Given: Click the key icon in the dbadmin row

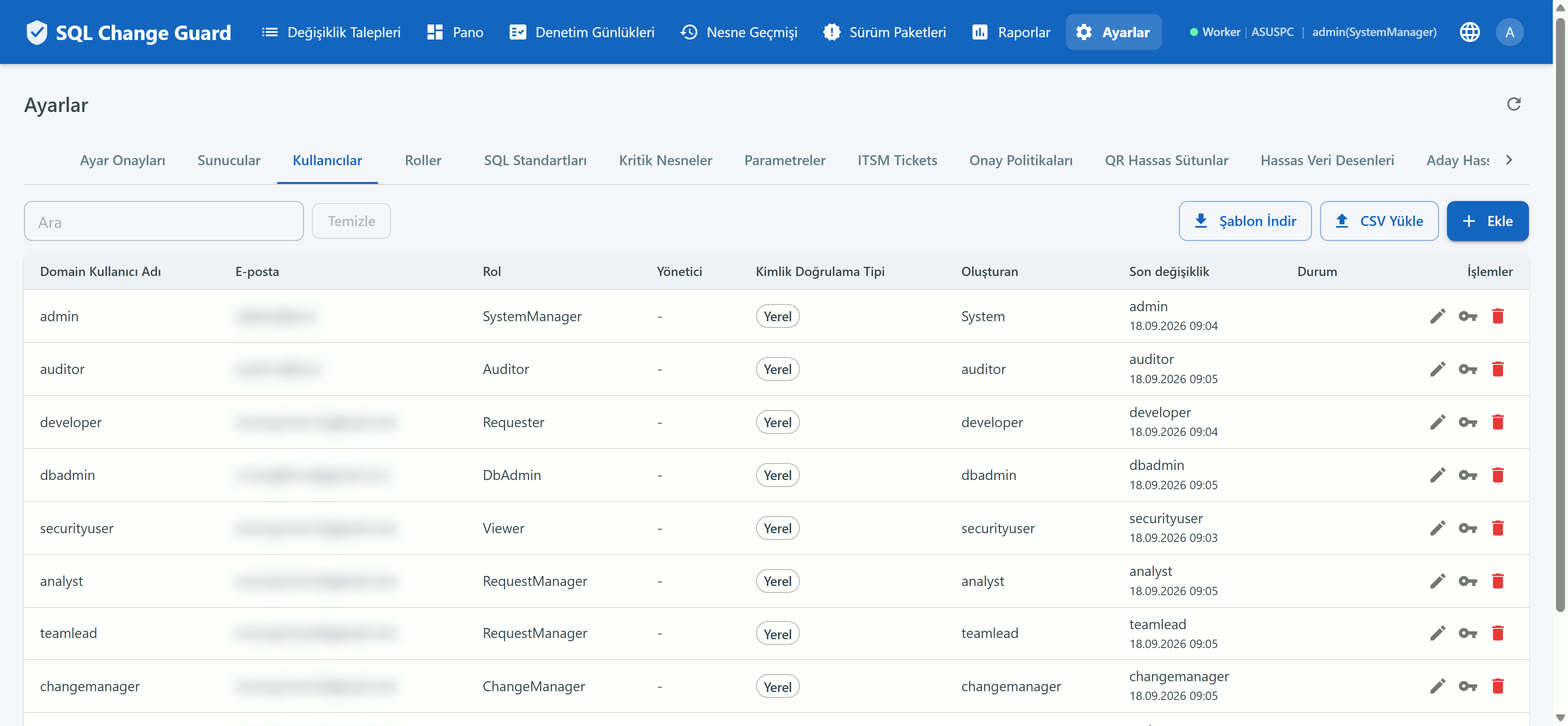Looking at the screenshot, I should click(x=1468, y=475).
